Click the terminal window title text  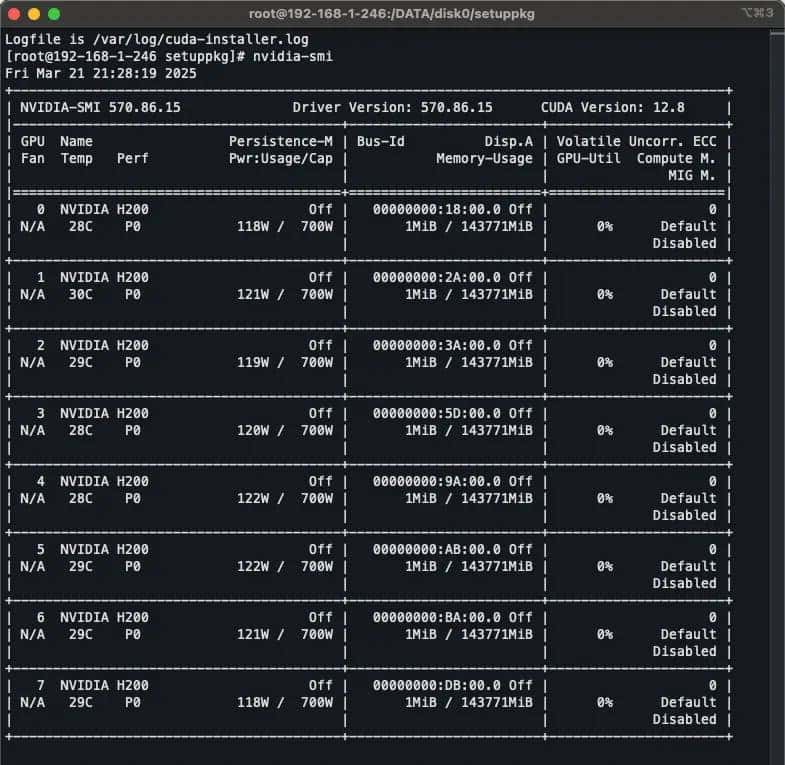point(391,14)
